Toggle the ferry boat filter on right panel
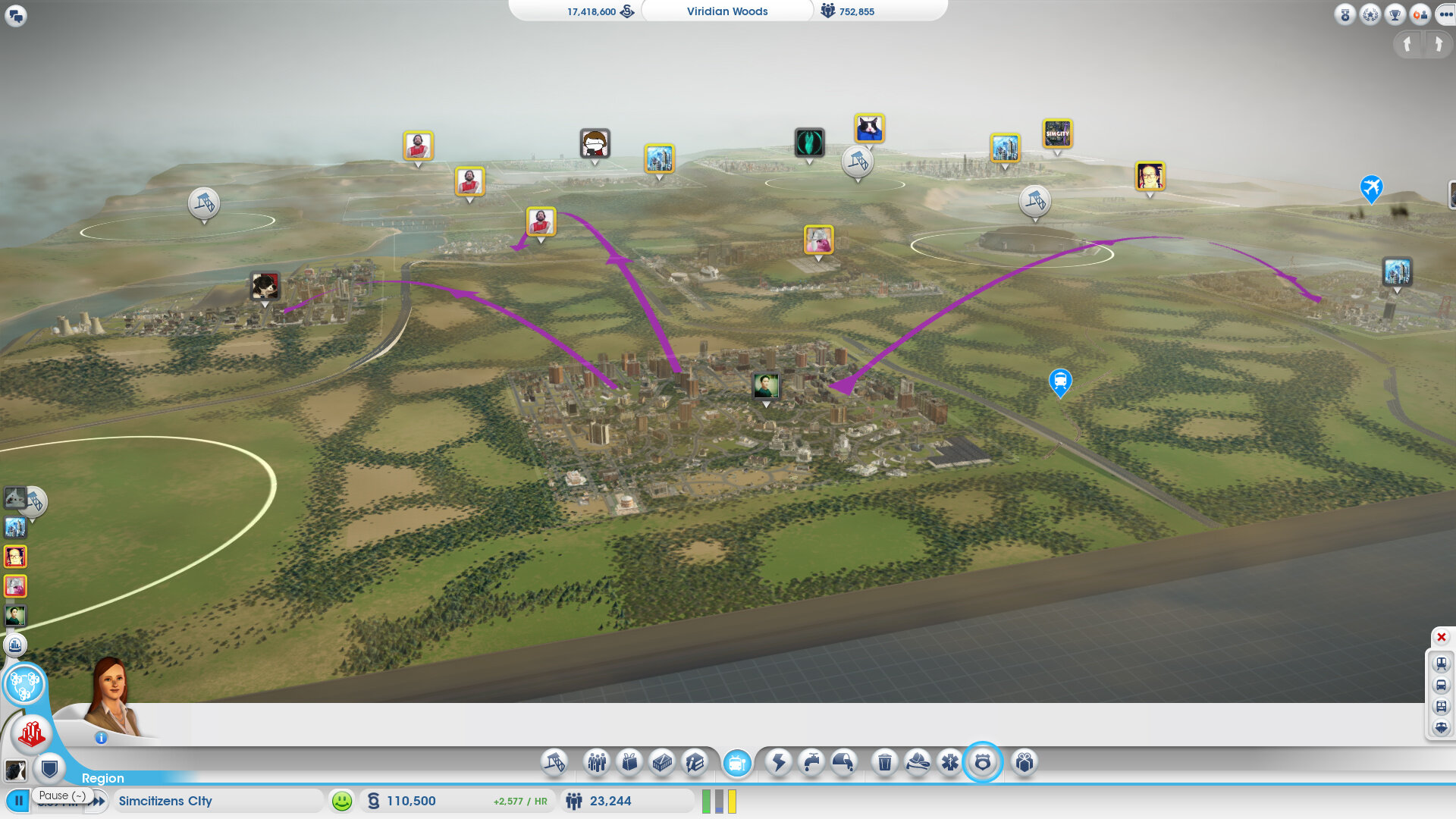Screen dimensions: 1456x819 coord(1442,728)
